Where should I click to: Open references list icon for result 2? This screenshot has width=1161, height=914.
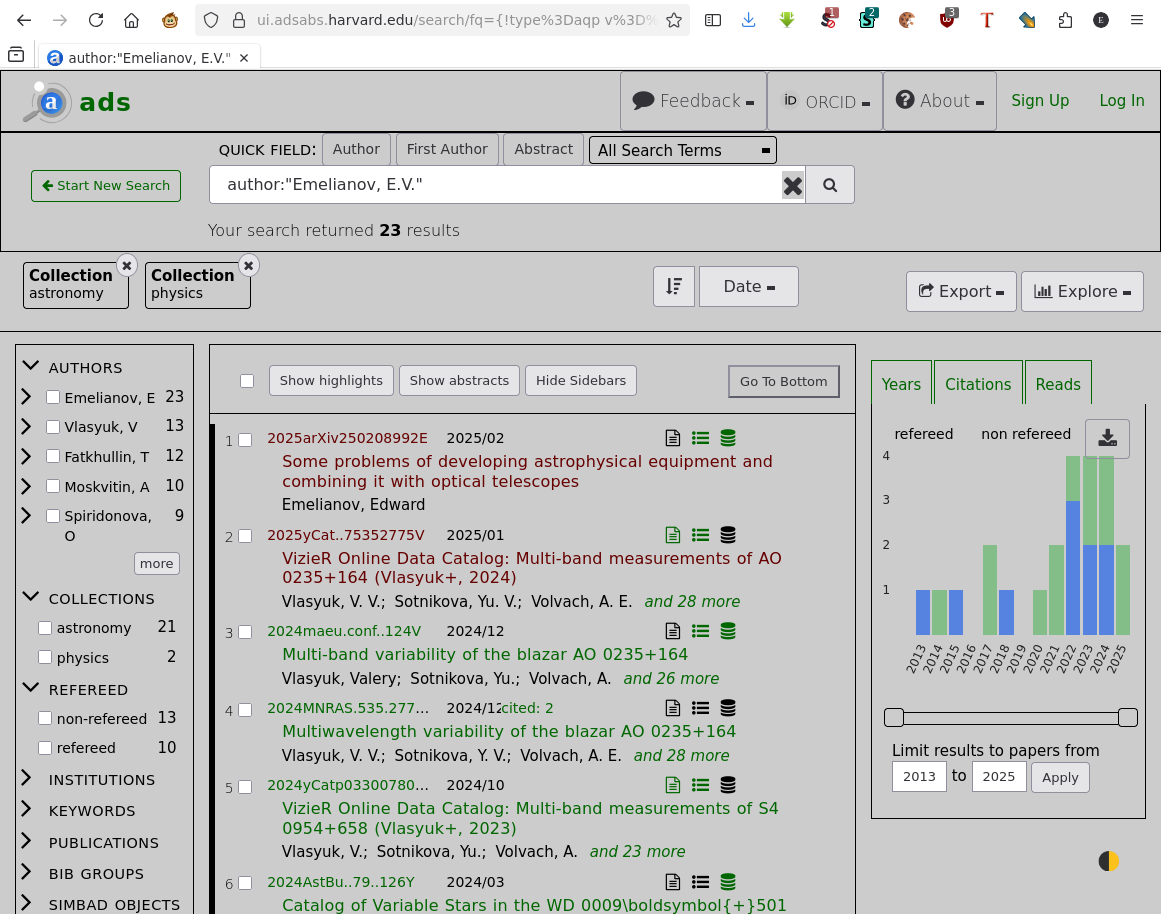pos(700,535)
